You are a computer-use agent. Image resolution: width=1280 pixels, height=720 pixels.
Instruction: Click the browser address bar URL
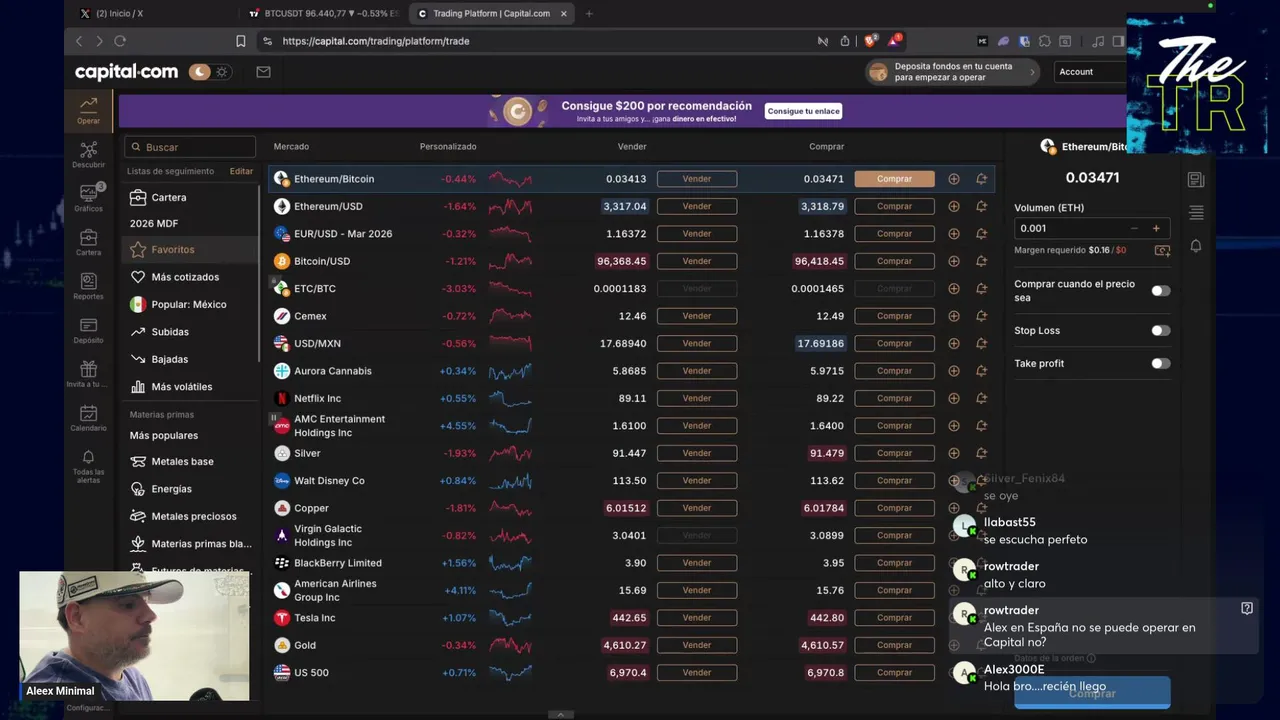coord(376,41)
